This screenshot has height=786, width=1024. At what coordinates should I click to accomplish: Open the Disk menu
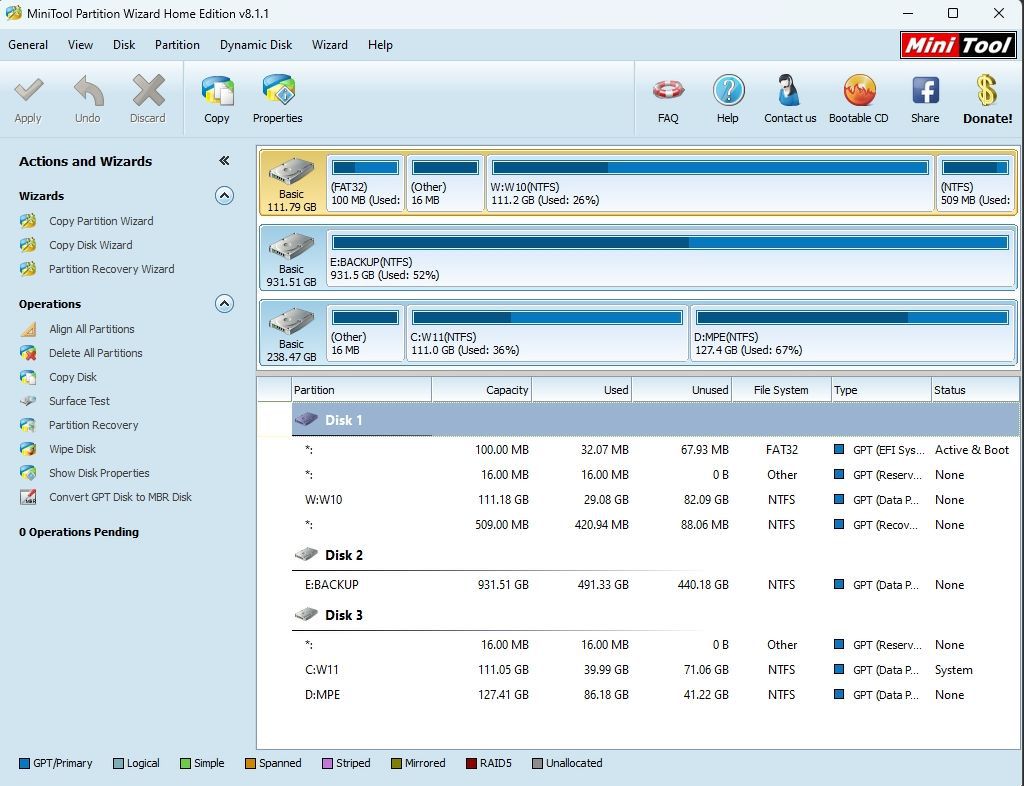tap(123, 45)
